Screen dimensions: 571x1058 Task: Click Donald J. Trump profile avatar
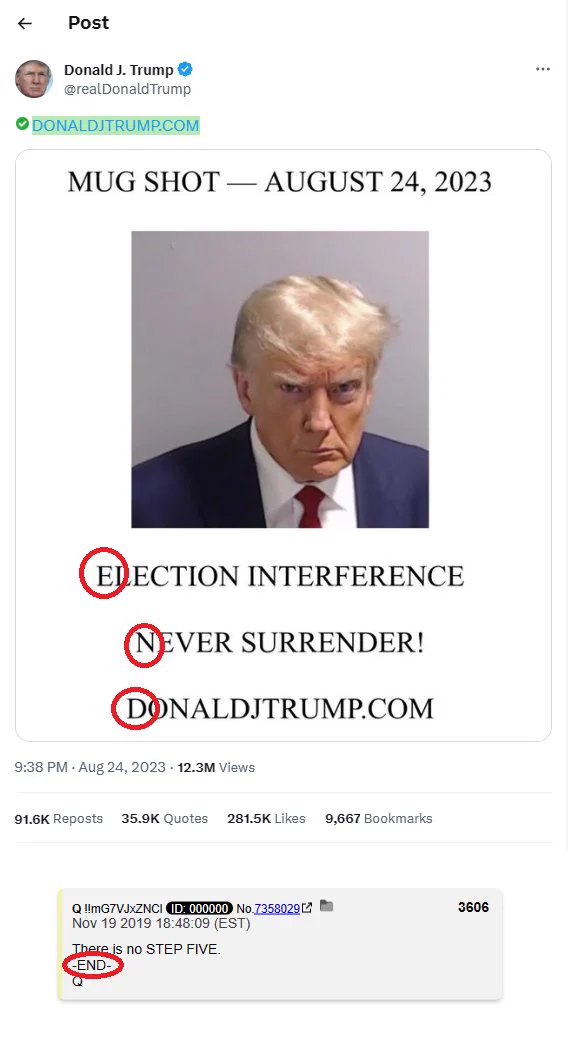pyautogui.click(x=34, y=79)
